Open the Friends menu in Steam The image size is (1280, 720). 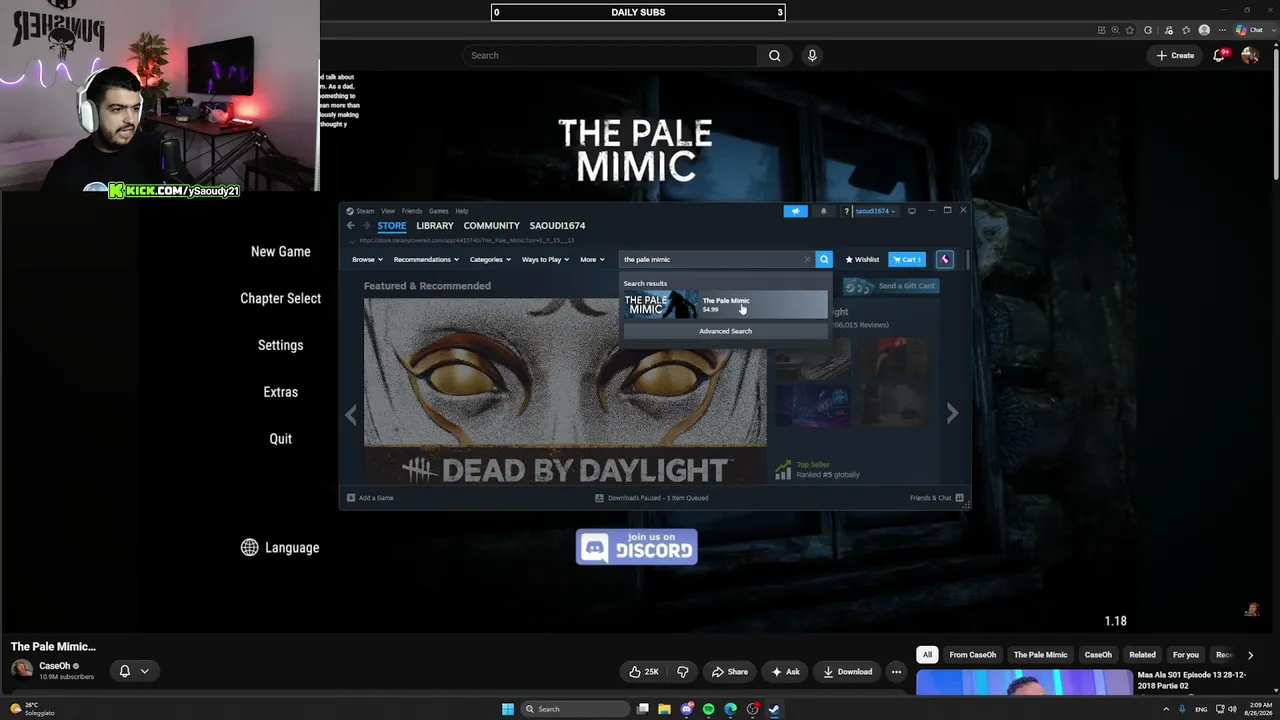click(412, 211)
